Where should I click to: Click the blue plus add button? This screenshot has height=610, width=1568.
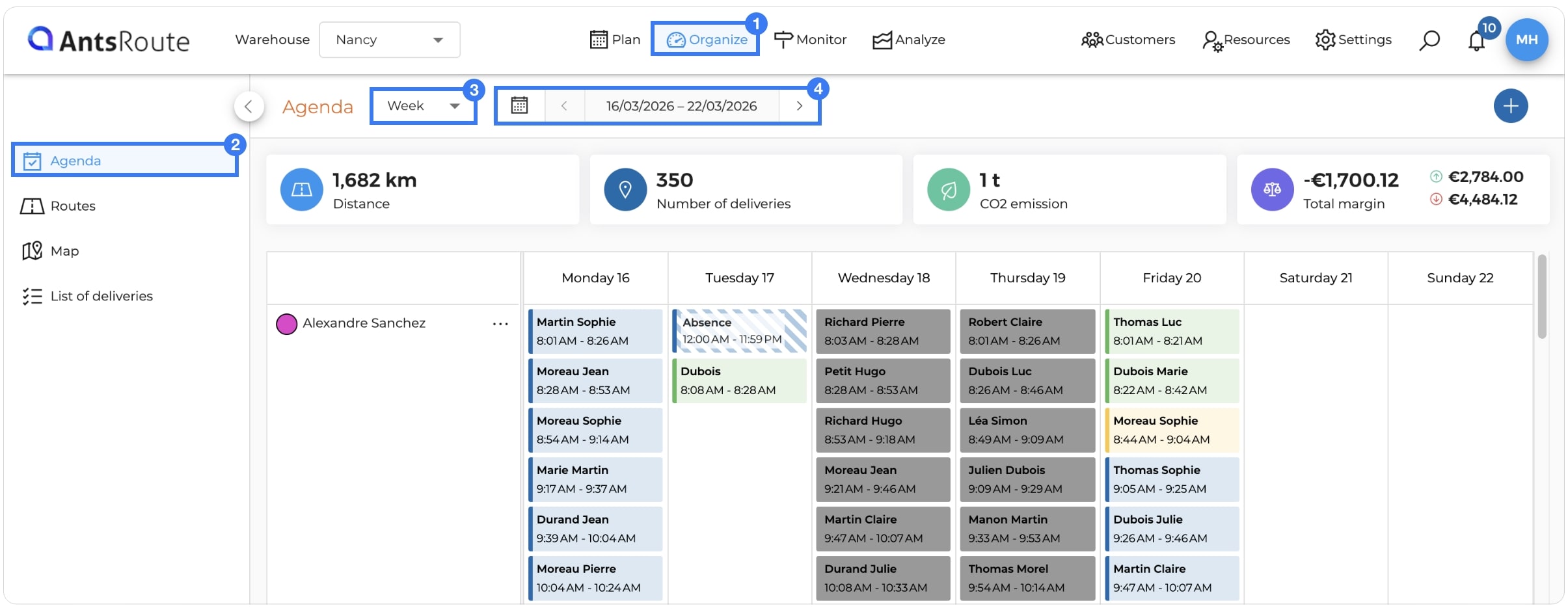point(1511,106)
